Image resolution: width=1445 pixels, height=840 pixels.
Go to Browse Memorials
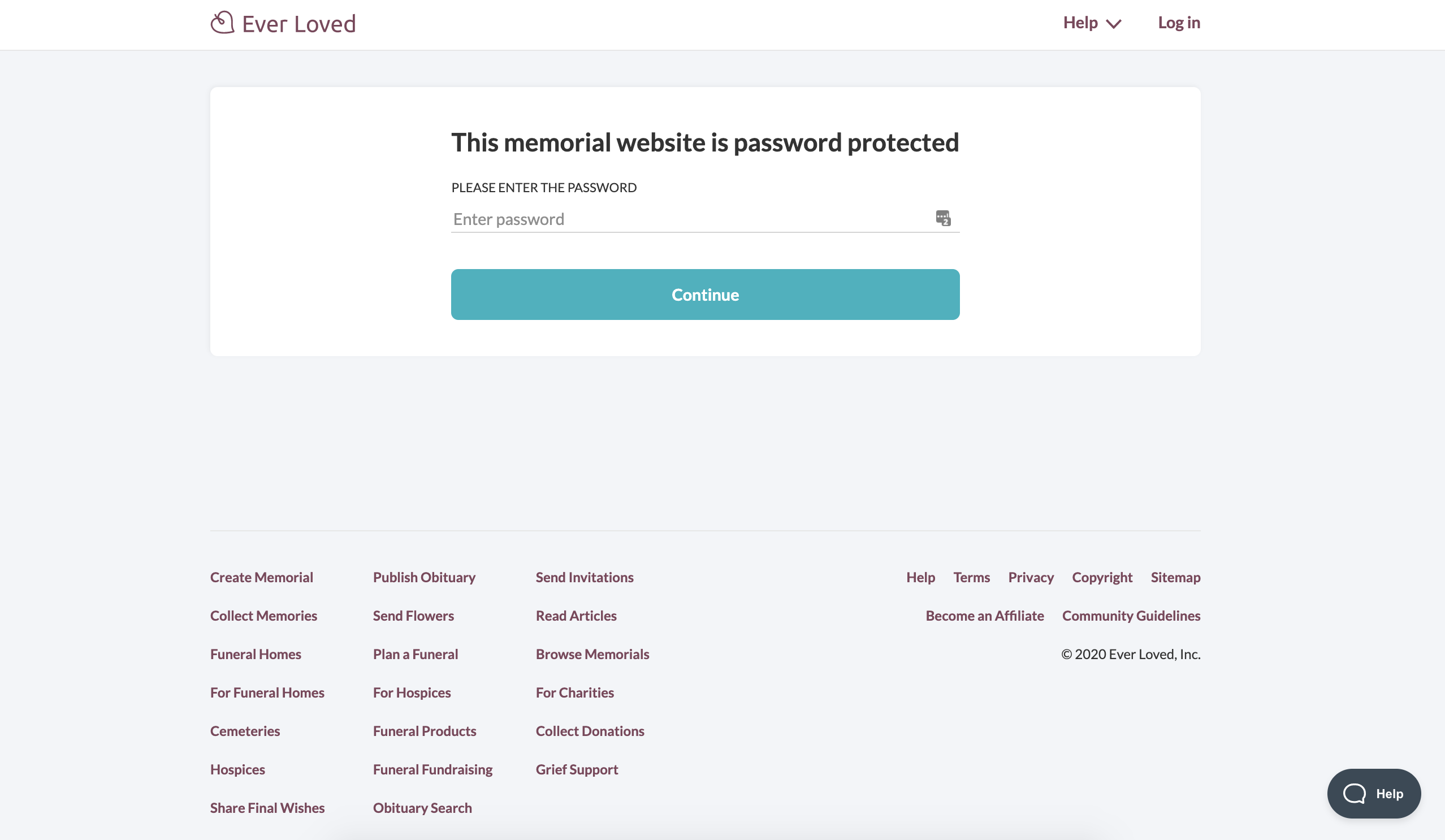(592, 653)
